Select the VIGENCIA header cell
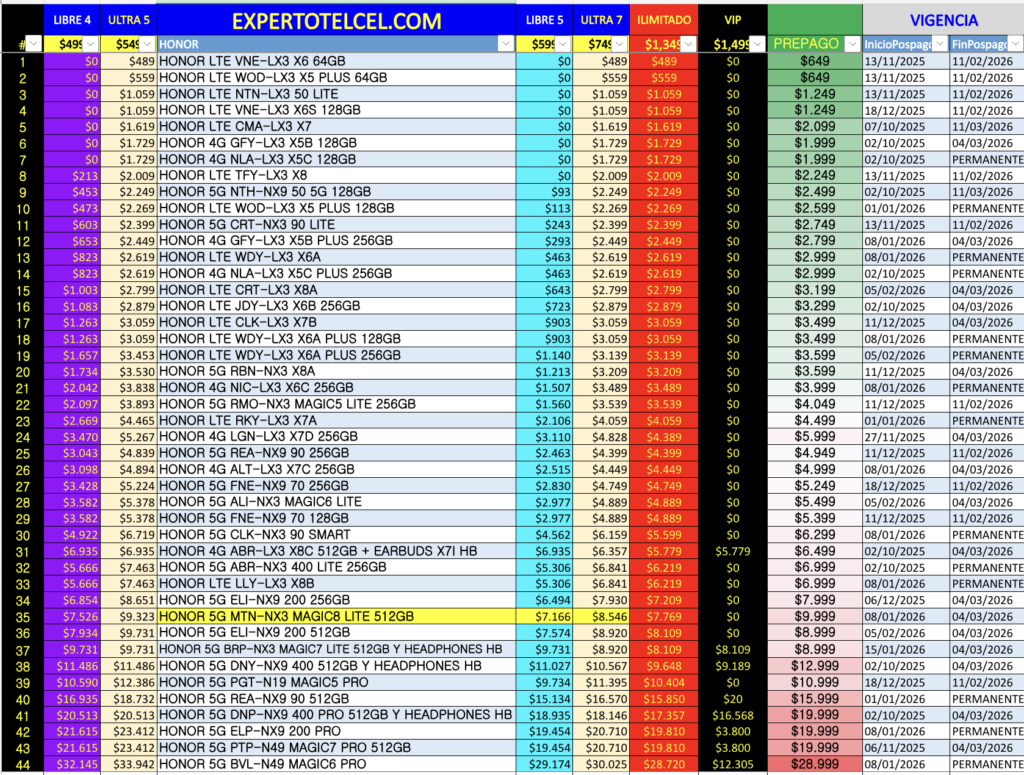 pyautogui.click(x=943, y=19)
